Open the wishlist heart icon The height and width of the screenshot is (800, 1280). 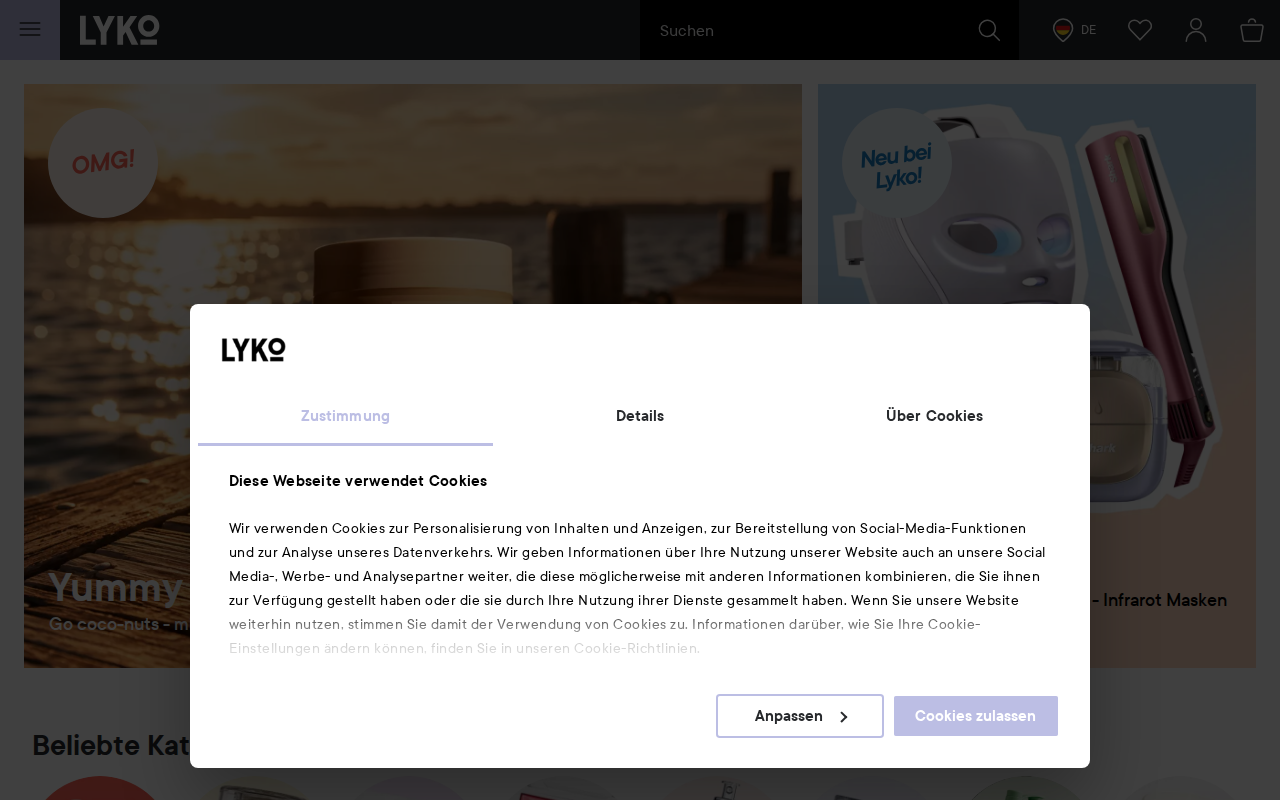pyautogui.click(x=1140, y=30)
